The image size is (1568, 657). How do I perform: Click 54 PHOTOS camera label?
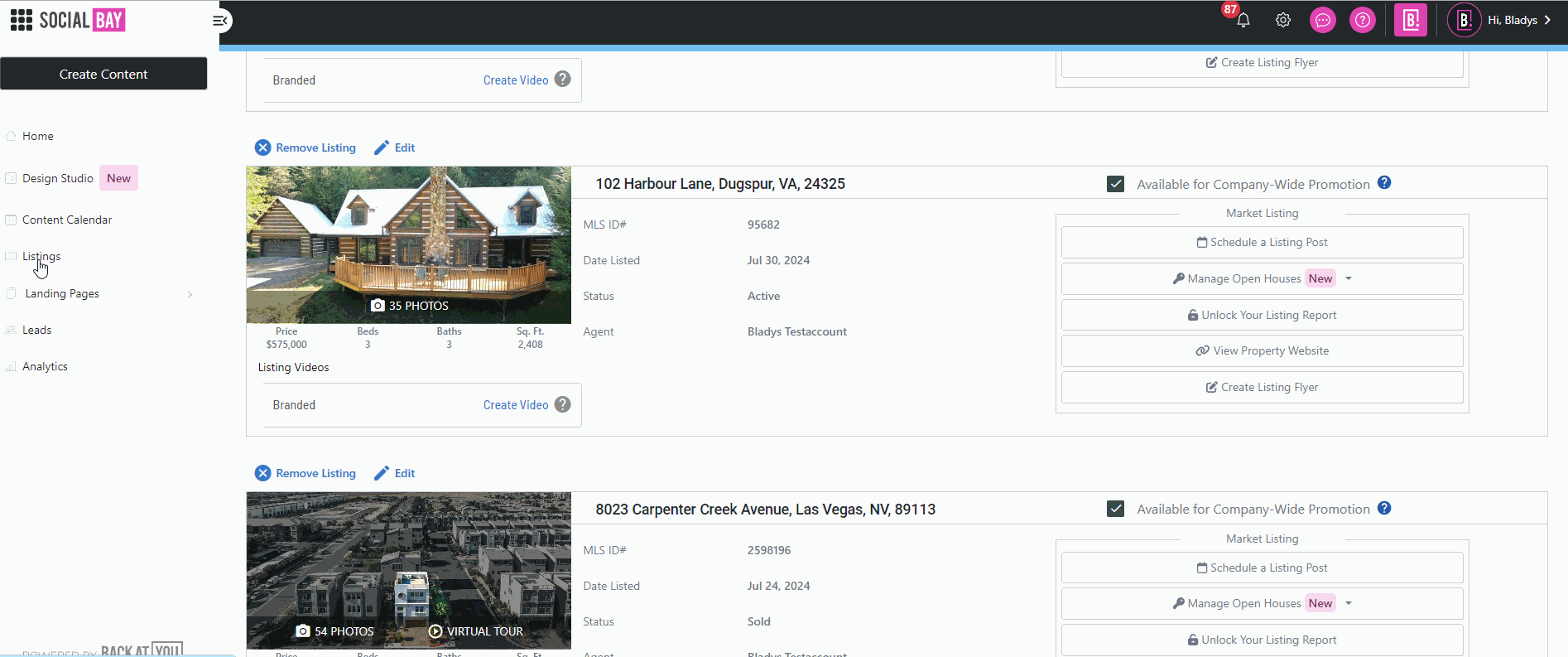click(335, 631)
